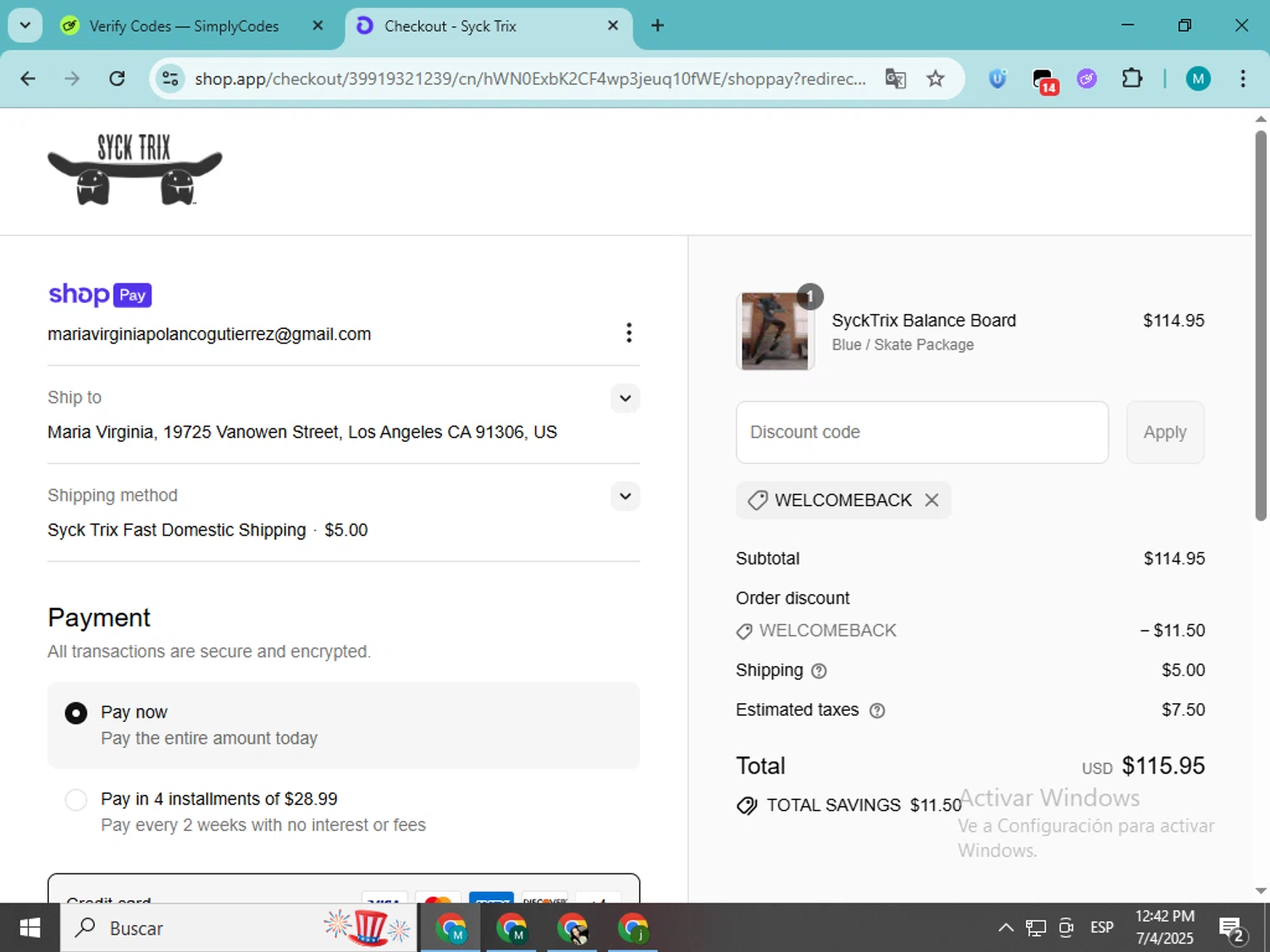Open extension with red 14 badge
This screenshot has height=952, width=1270.
click(x=1045, y=80)
